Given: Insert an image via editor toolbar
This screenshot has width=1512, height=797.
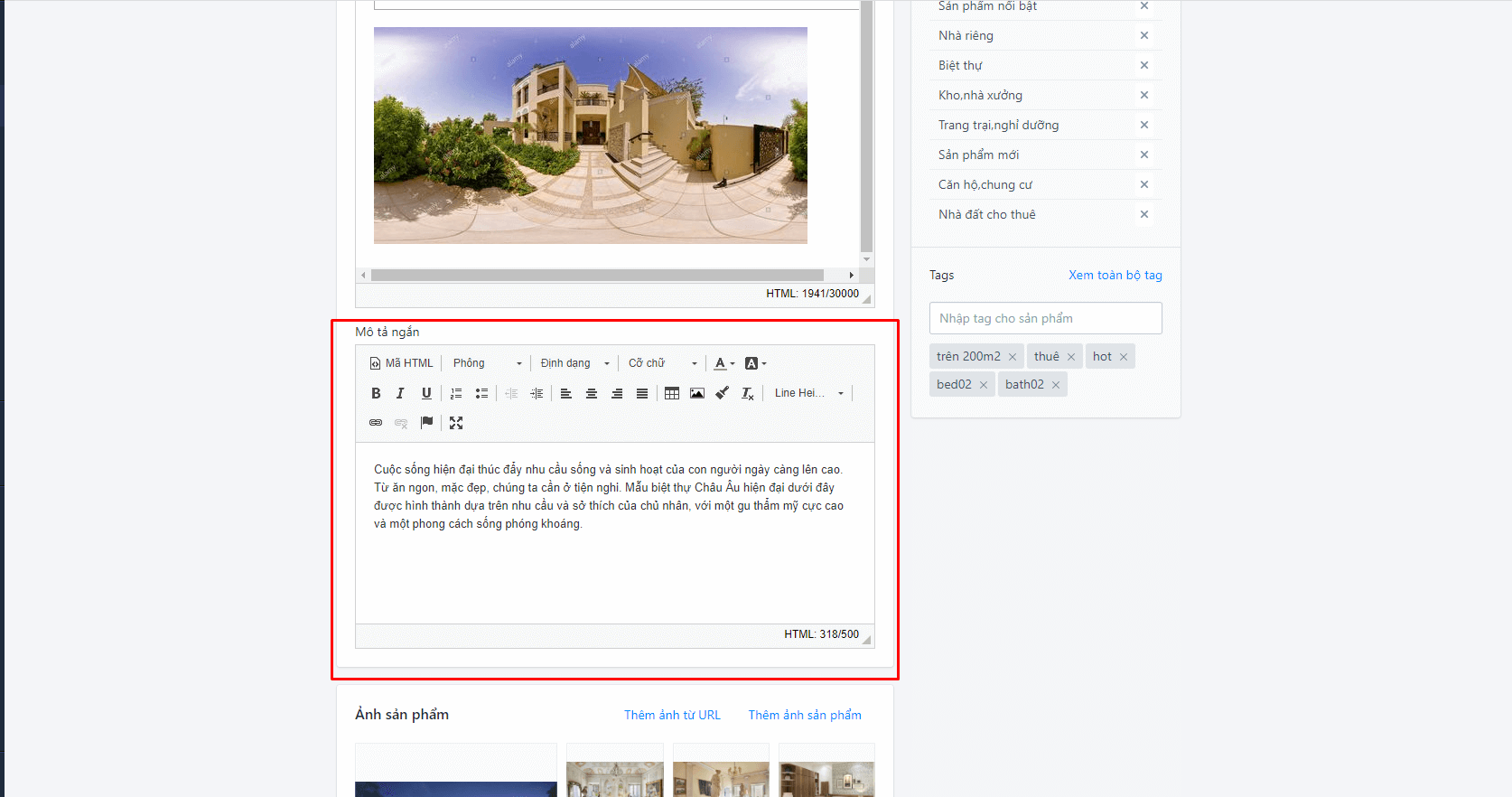Looking at the screenshot, I should pos(697,393).
